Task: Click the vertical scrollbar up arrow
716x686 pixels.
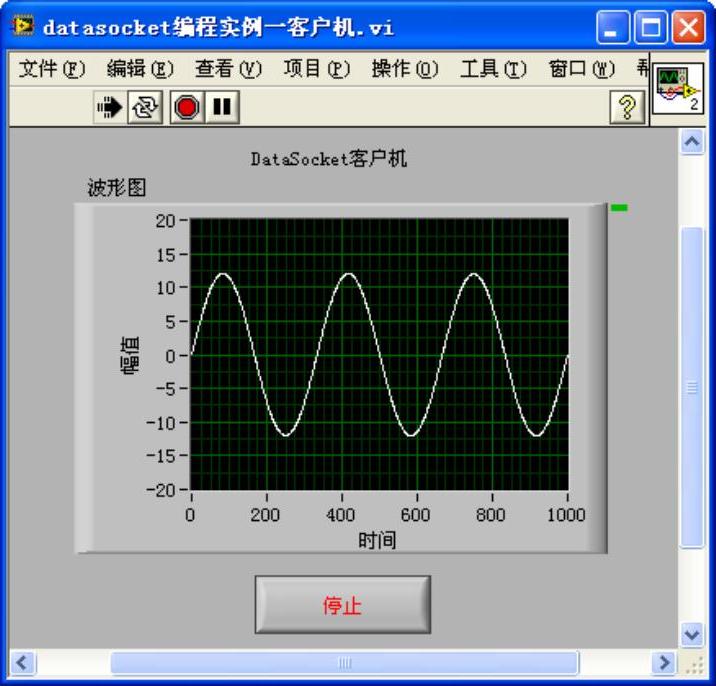Action: (692, 142)
